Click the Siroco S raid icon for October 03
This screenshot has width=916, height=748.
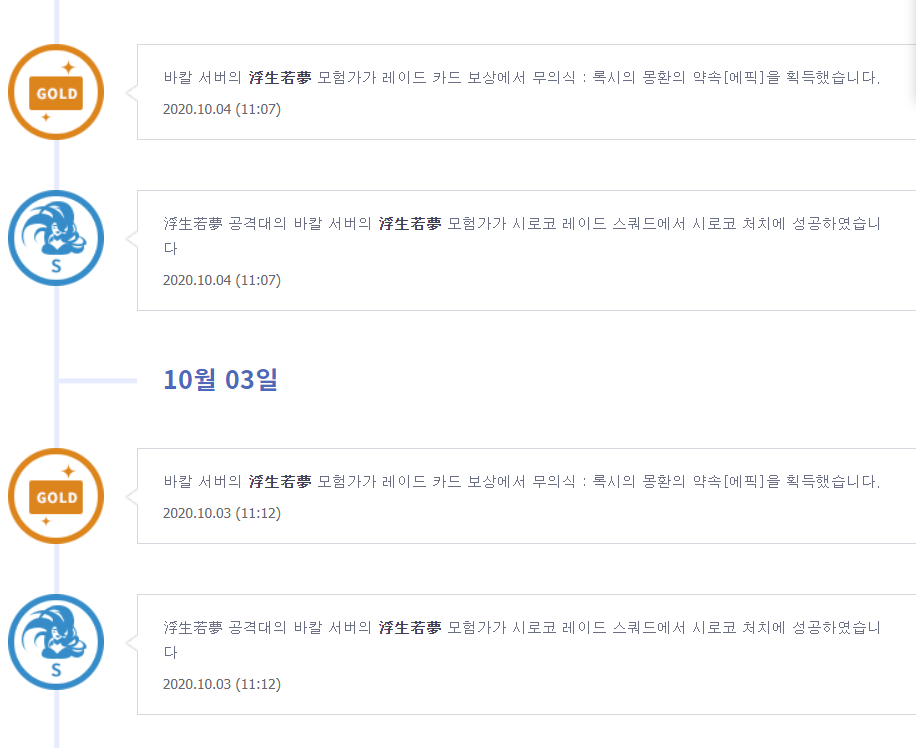[x=56, y=642]
